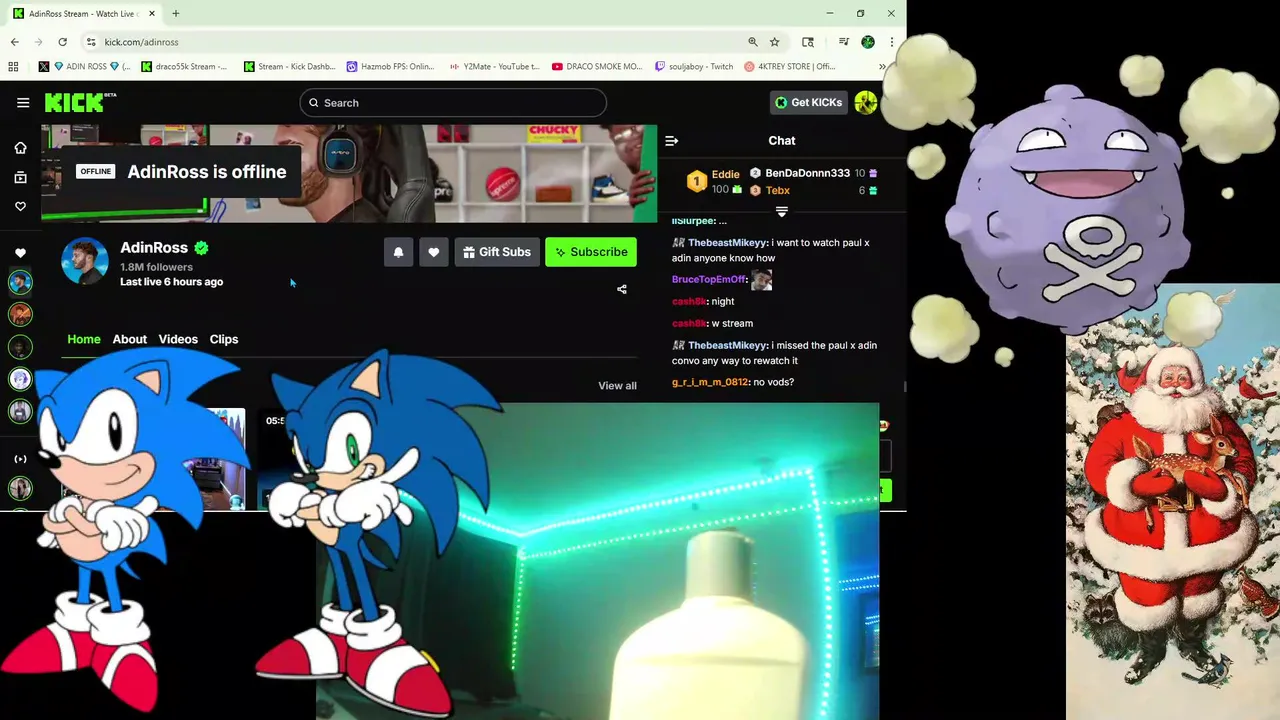The width and height of the screenshot is (1280, 720).
Task: Open the Kick hamburger menu
Action: click(x=23, y=102)
